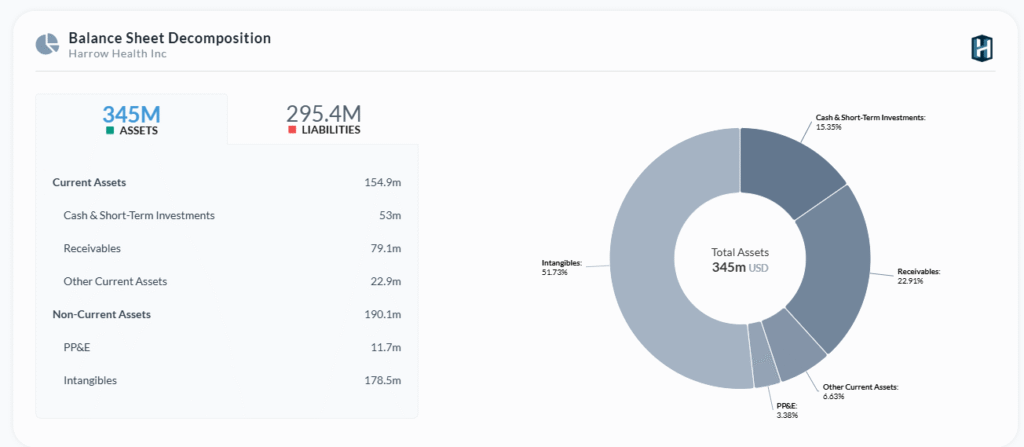This screenshot has width=1024, height=447.
Task: Select the Intangibles row in the table
Action: click(x=90, y=380)
